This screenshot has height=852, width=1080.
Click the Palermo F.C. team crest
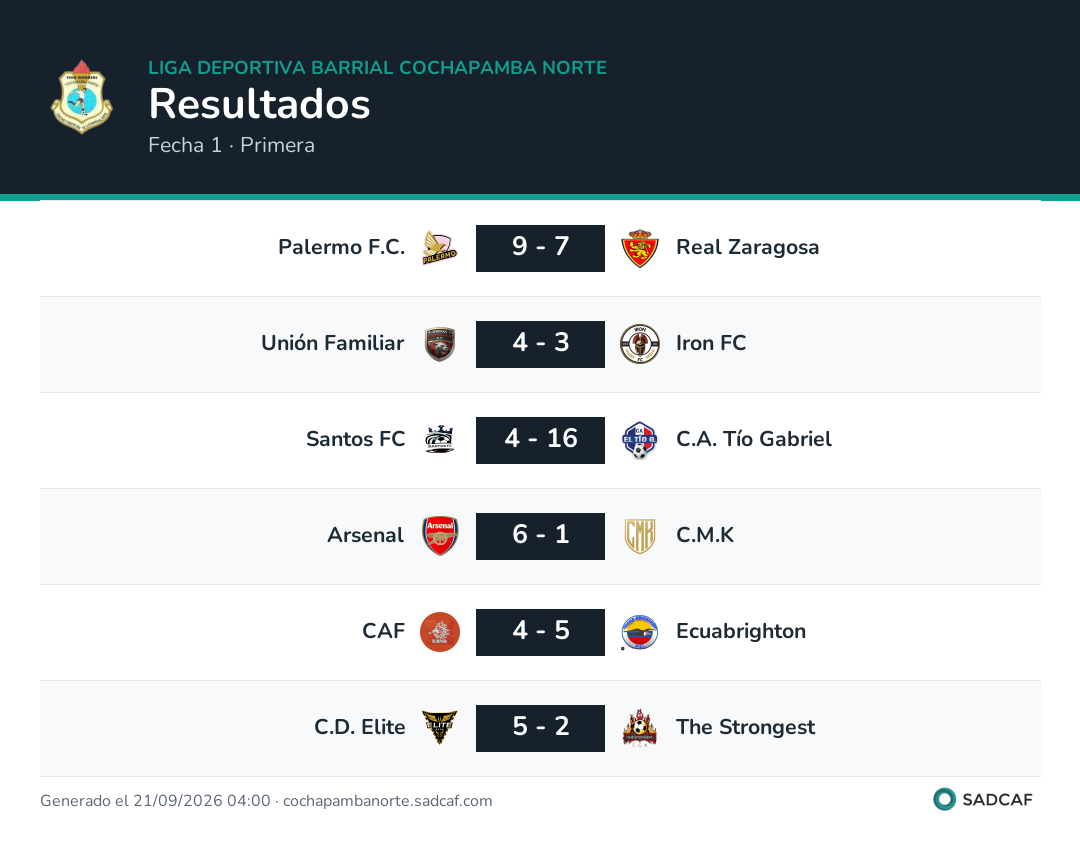pyautogui.click(x=439, y=248)
